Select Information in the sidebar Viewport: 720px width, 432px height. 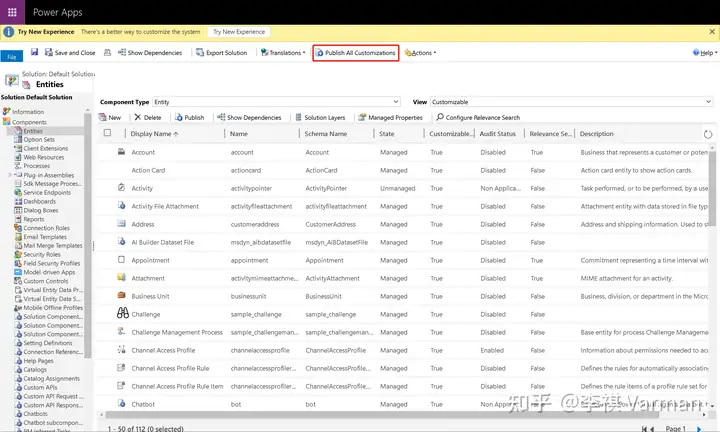28,112
